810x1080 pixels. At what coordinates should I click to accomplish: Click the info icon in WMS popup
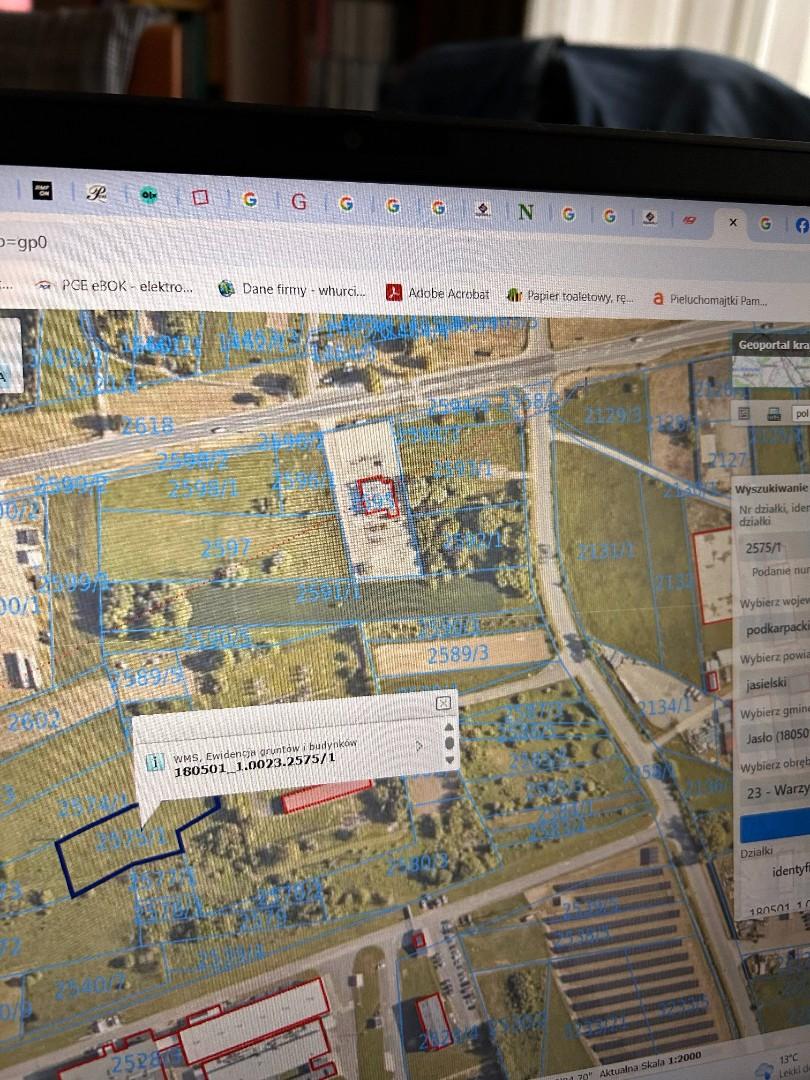click(156, 762)
